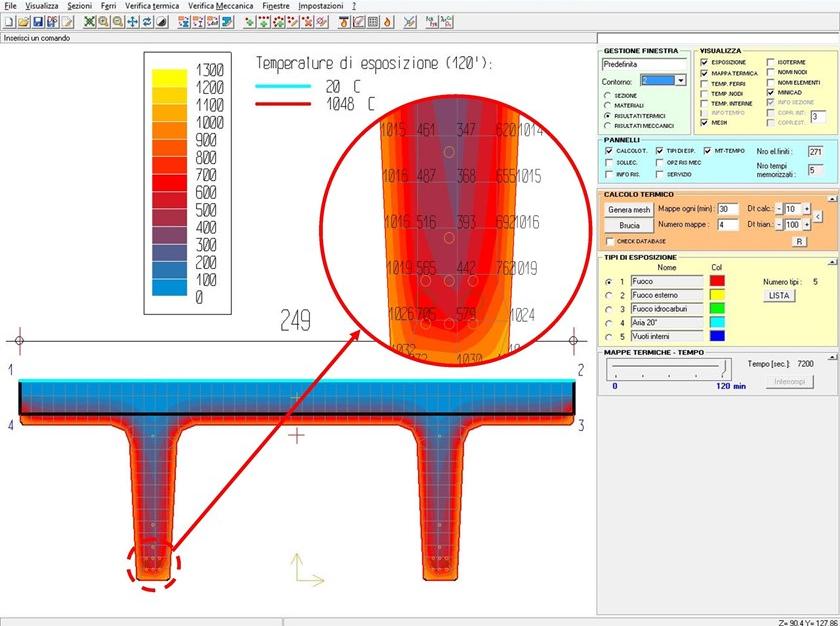This screenshot has width=840, height=626.
Task: Click the Genera mesh button
Action: tap(630, 209)
